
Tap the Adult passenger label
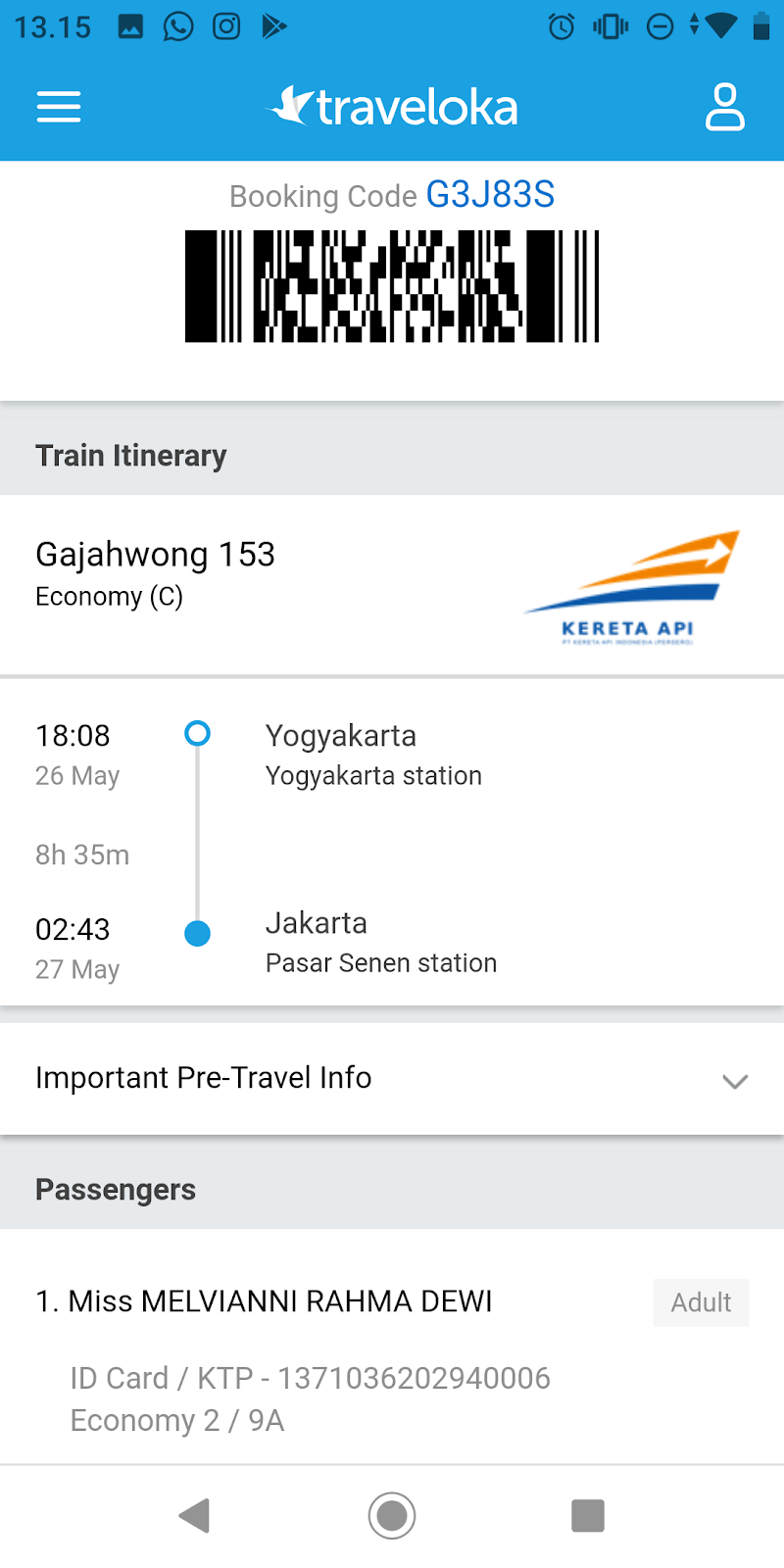pyautogui.click(x=701, y=1302)
